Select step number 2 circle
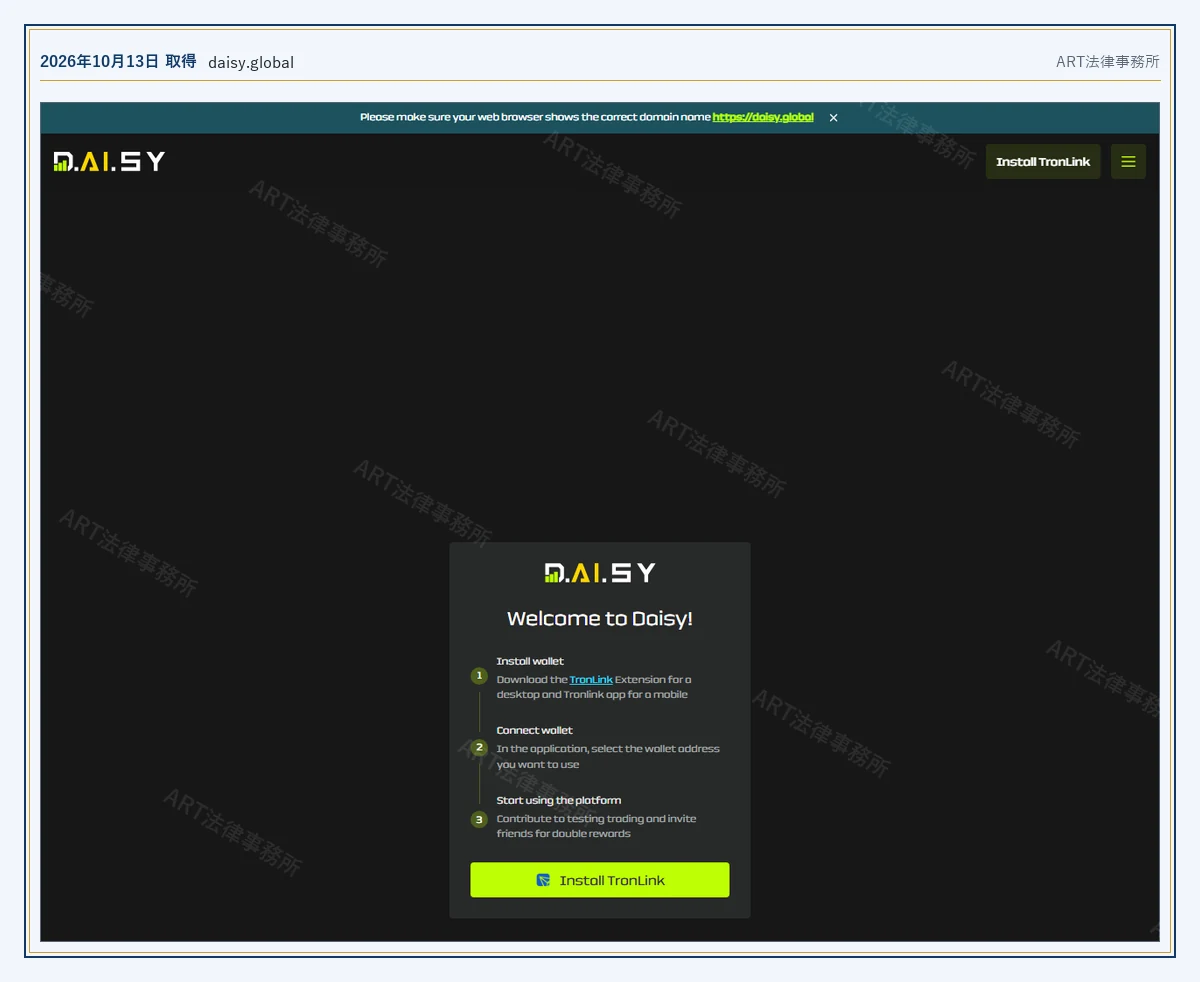The width and height of the screenshot is (1200, 982). point(479,747)
